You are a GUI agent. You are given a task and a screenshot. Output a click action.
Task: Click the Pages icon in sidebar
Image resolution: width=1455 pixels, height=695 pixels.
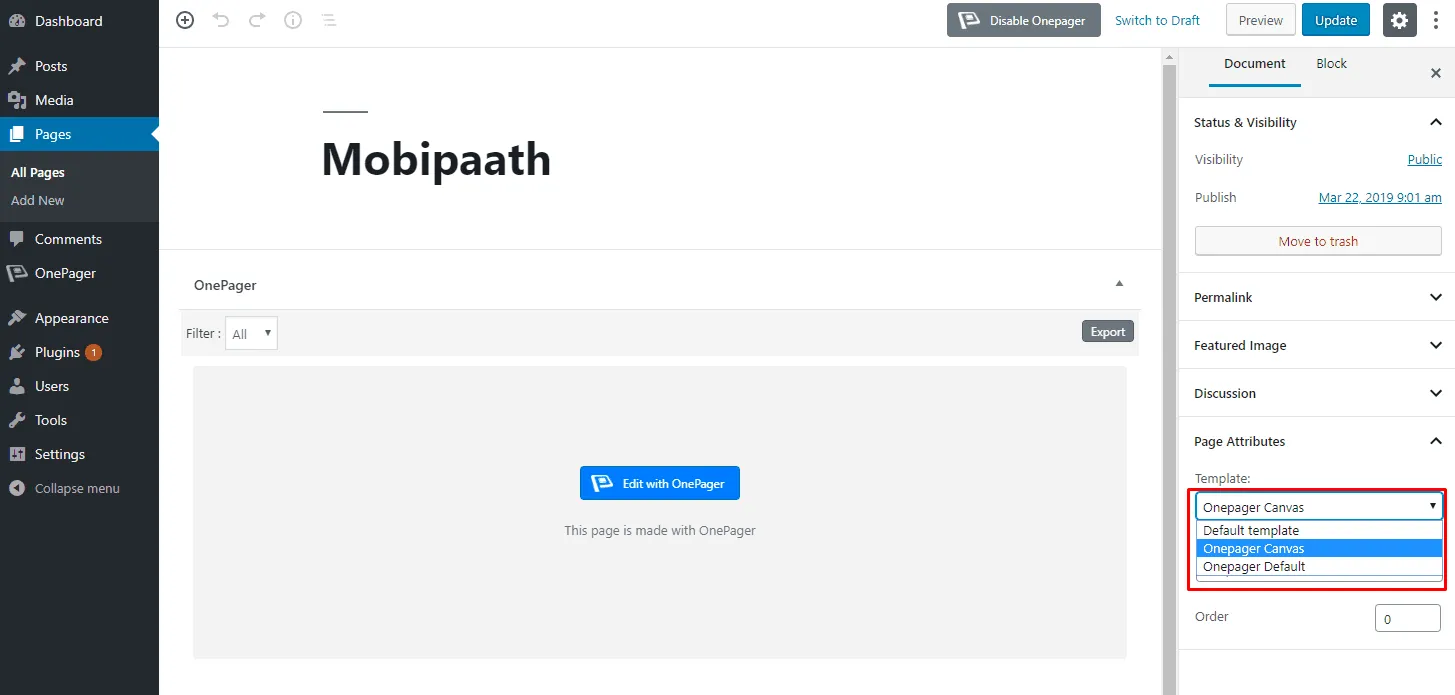click(17, 134)
